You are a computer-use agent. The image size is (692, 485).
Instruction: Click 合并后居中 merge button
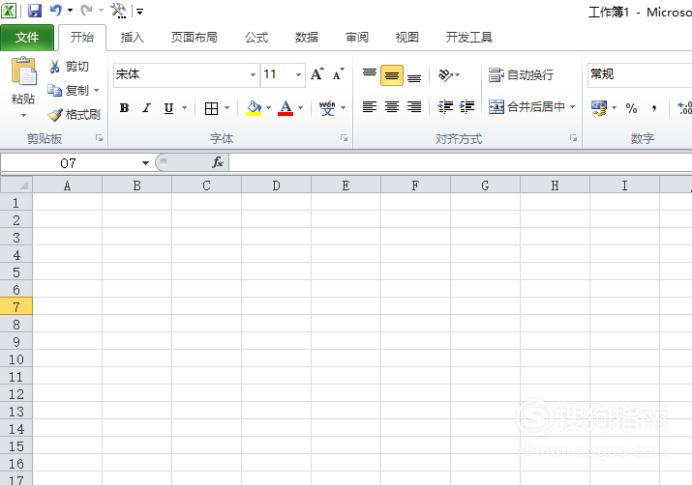(x=527, y=107)
